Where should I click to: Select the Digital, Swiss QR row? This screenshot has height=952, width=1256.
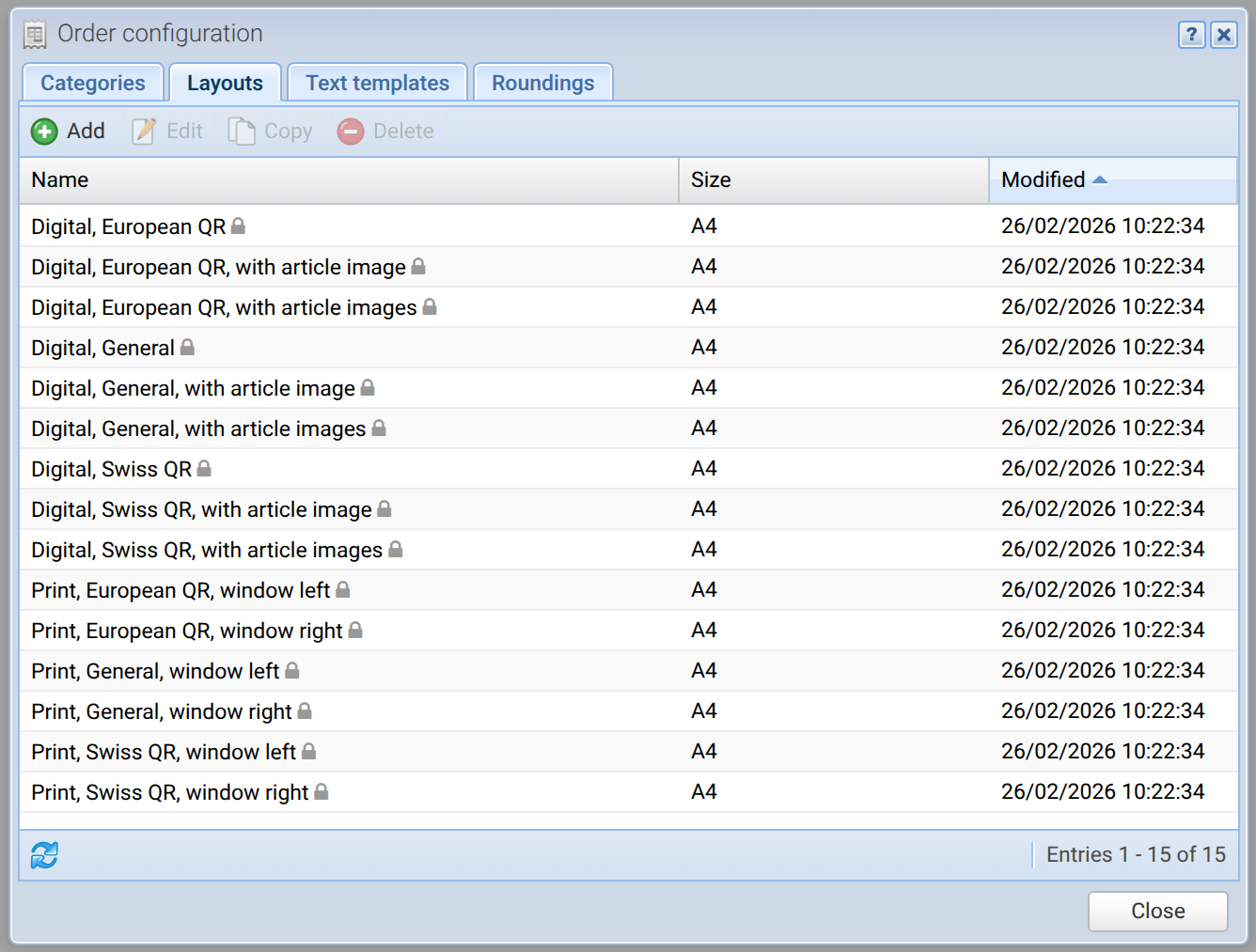click(628, 469)
